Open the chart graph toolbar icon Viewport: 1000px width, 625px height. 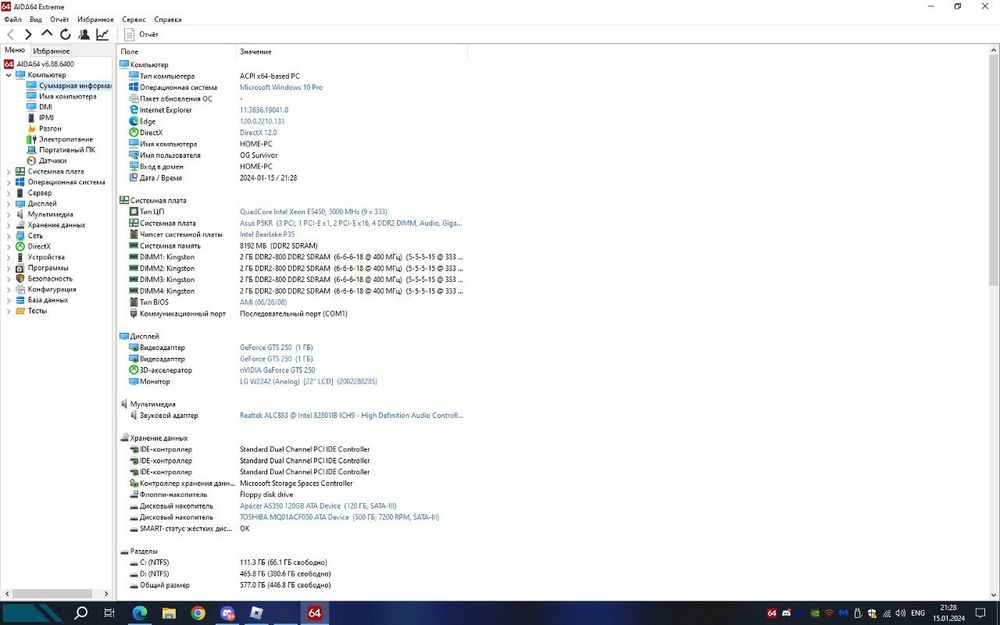tap(102, 34)
